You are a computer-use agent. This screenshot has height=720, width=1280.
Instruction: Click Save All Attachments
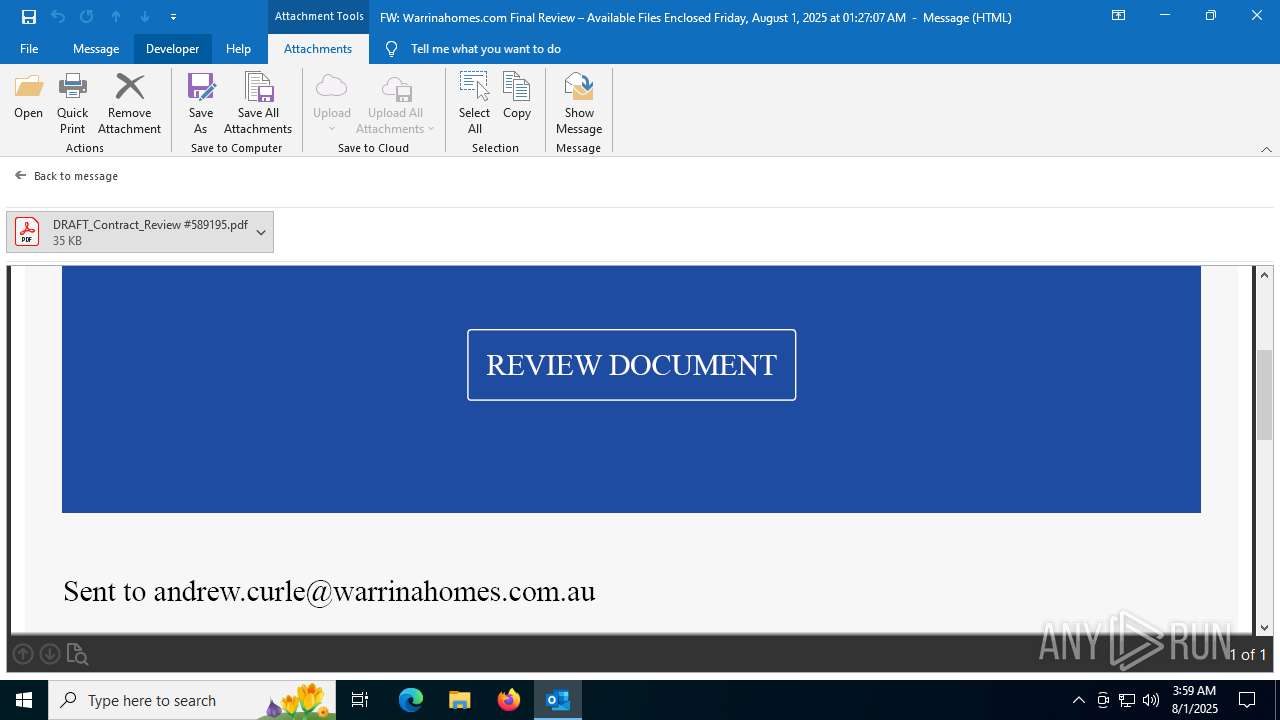pyautogui.click(x=258, y=104)
